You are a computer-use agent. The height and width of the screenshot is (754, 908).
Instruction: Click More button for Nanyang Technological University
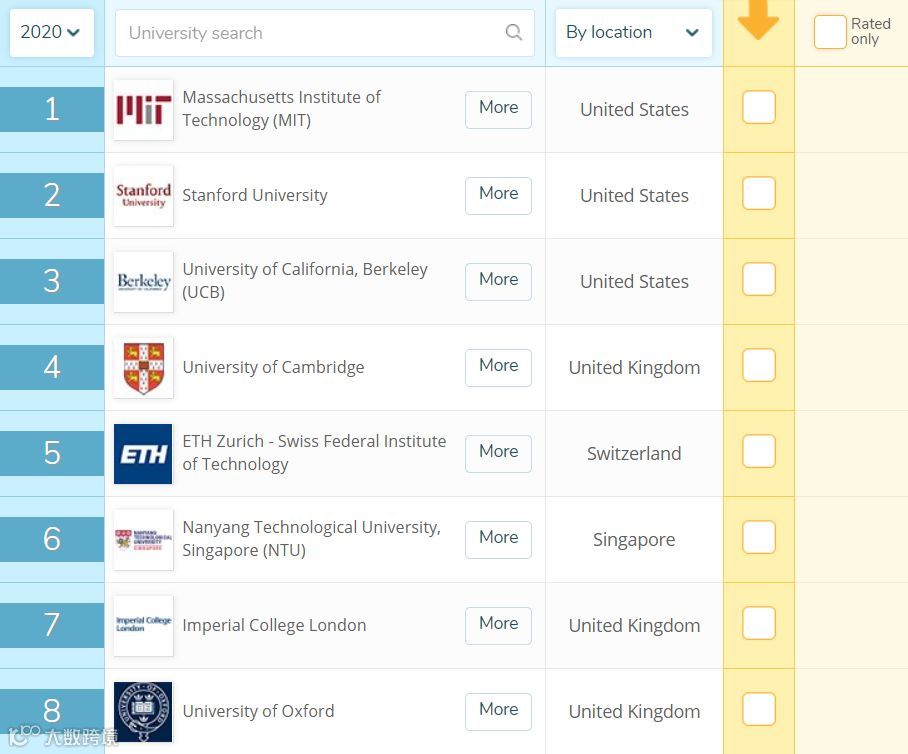click(x=498, y=539)
